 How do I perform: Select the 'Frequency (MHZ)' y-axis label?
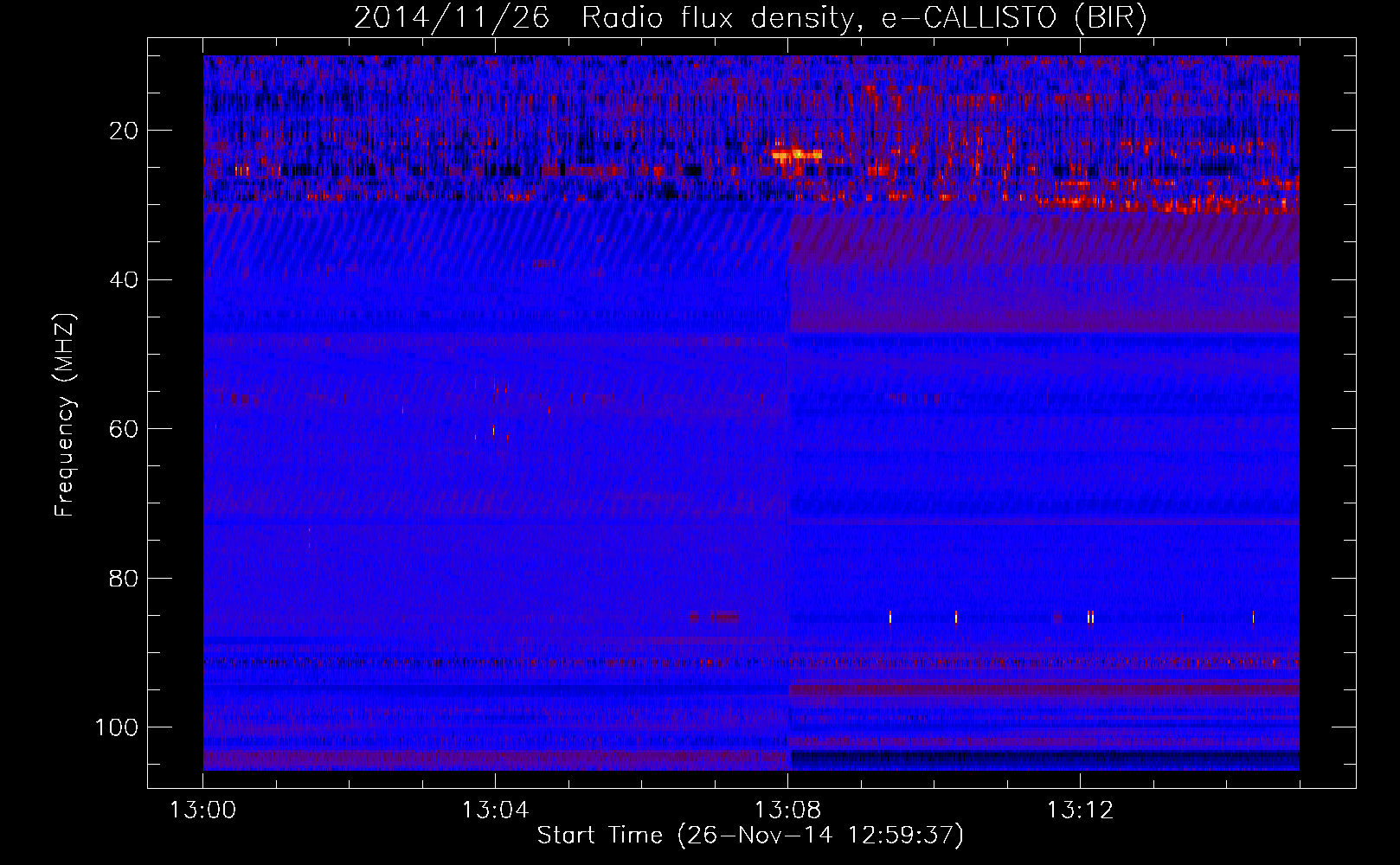click(65, 414)
